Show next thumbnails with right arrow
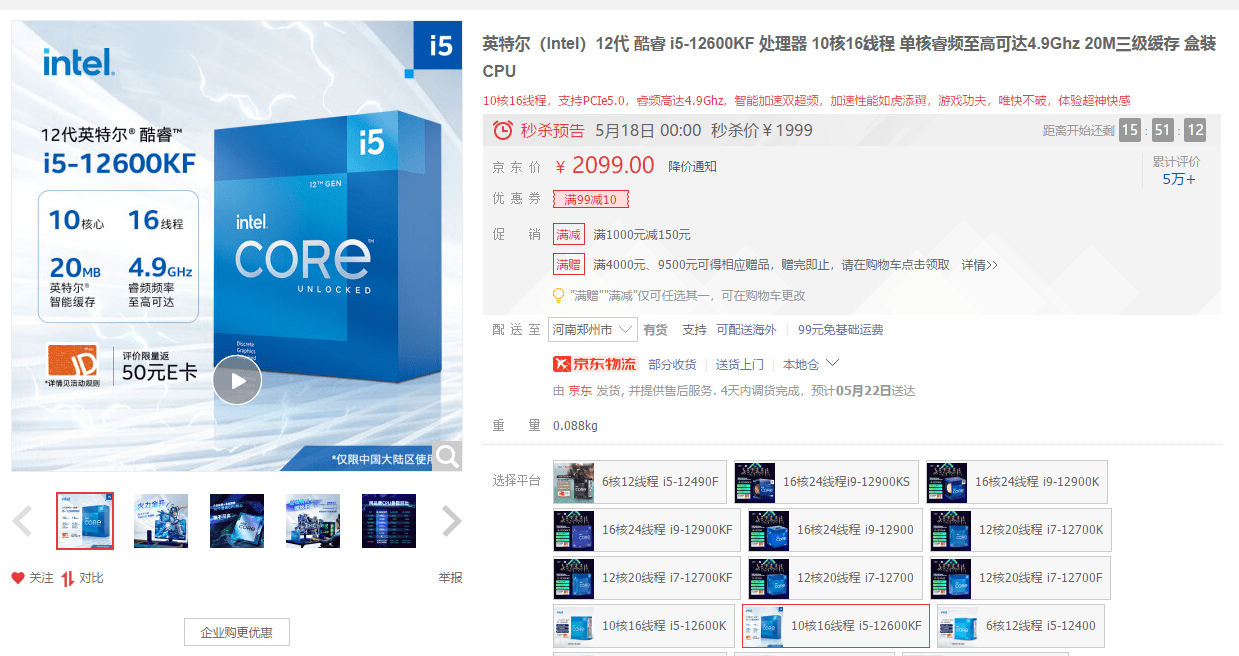 451,521
